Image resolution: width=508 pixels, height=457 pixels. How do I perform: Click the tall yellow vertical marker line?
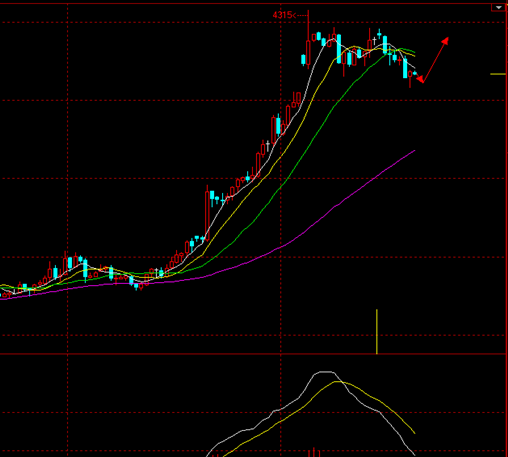click(x=377, y=331)
